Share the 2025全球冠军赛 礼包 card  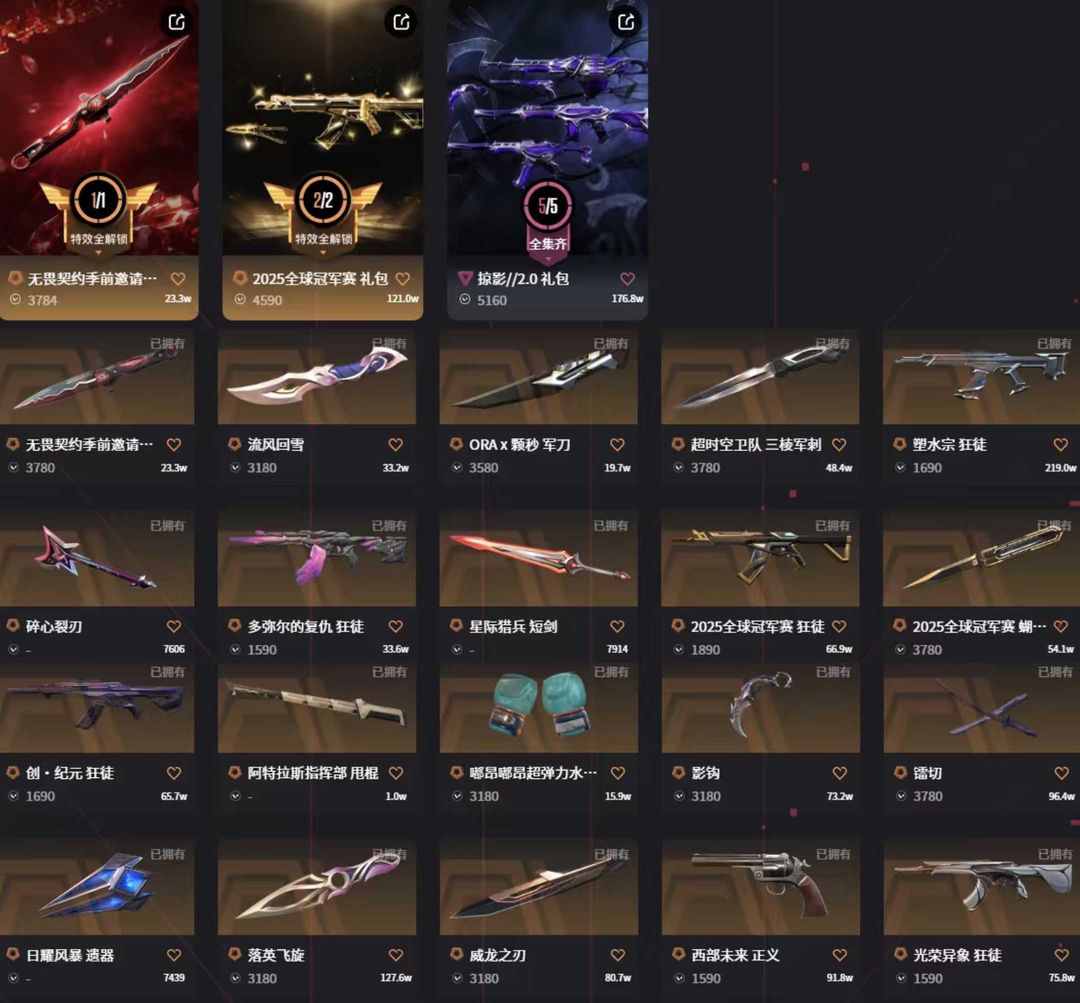point(402,22)
